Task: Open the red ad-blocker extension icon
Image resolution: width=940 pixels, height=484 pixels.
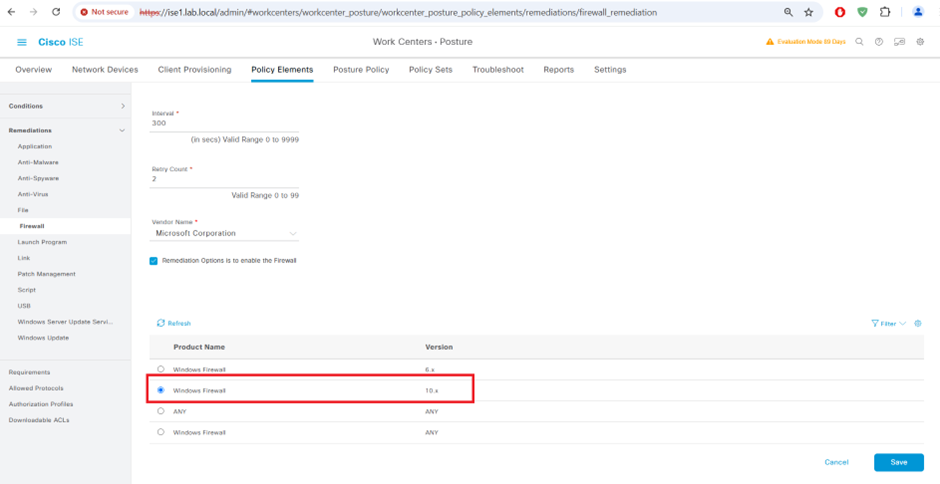Action: 840,12
